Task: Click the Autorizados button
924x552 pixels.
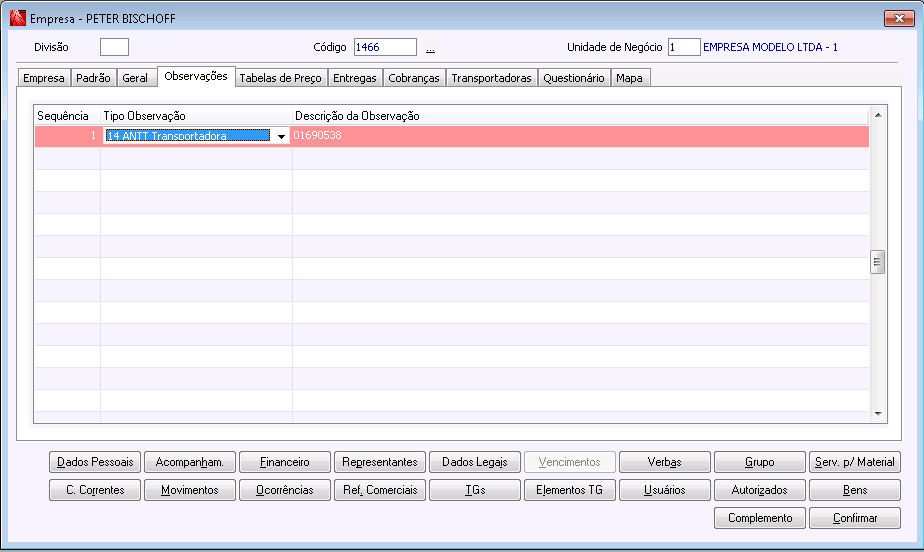Action: pos(760,490)
